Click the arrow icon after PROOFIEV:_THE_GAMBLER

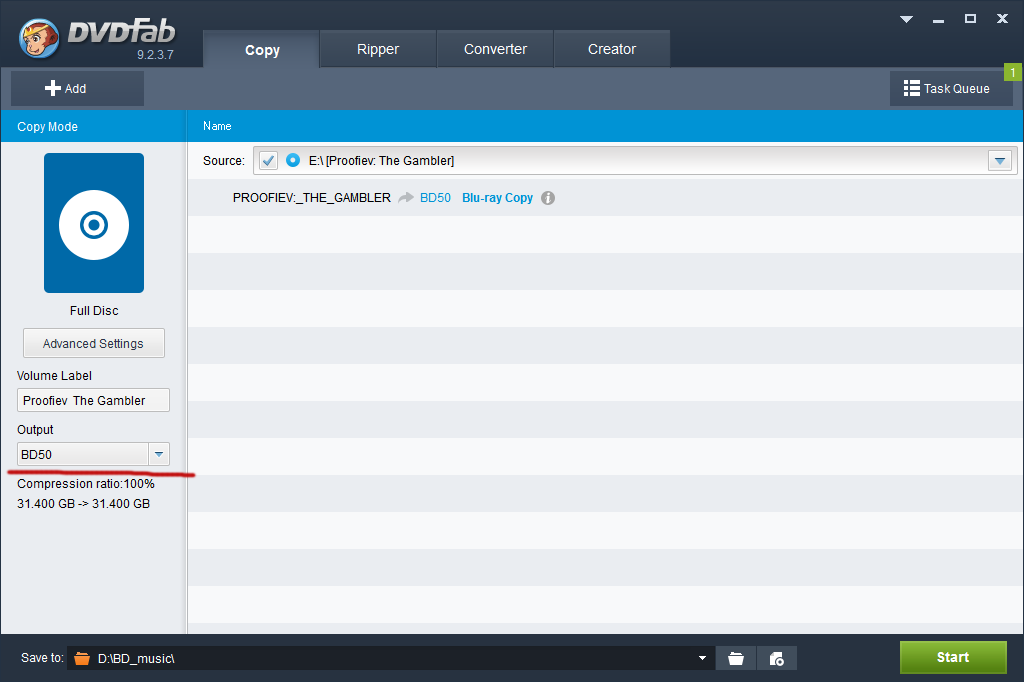click(x=406, y=197)
